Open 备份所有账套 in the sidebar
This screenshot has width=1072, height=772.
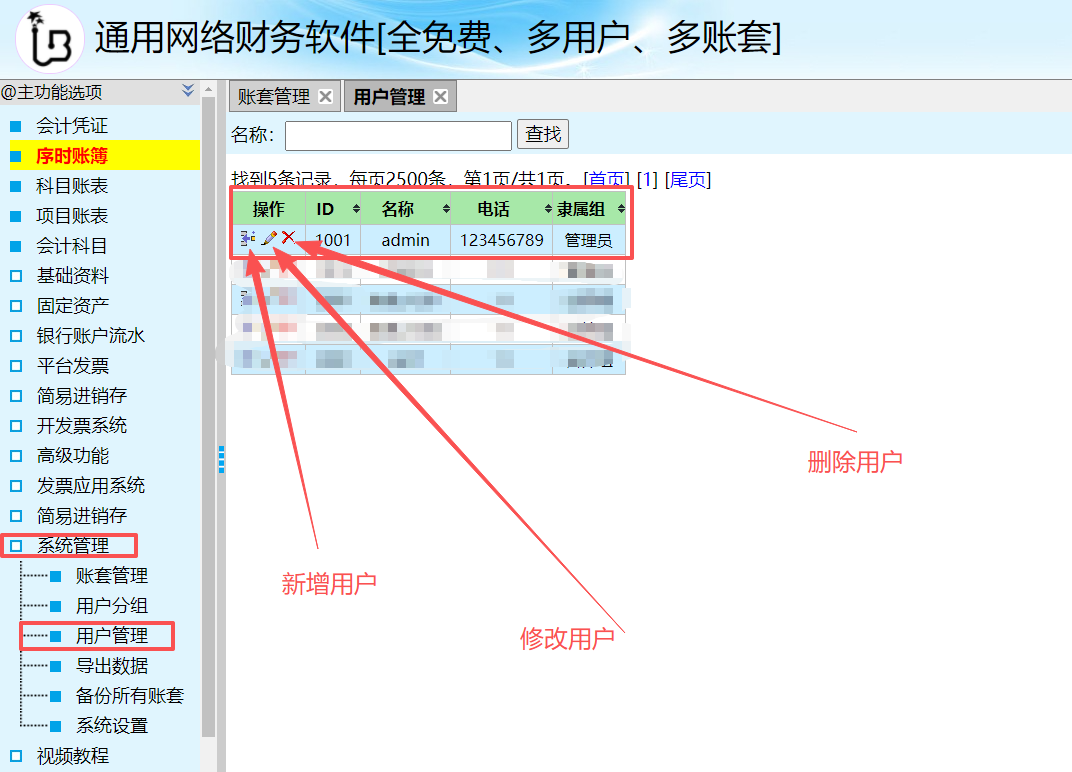(129, 696)
